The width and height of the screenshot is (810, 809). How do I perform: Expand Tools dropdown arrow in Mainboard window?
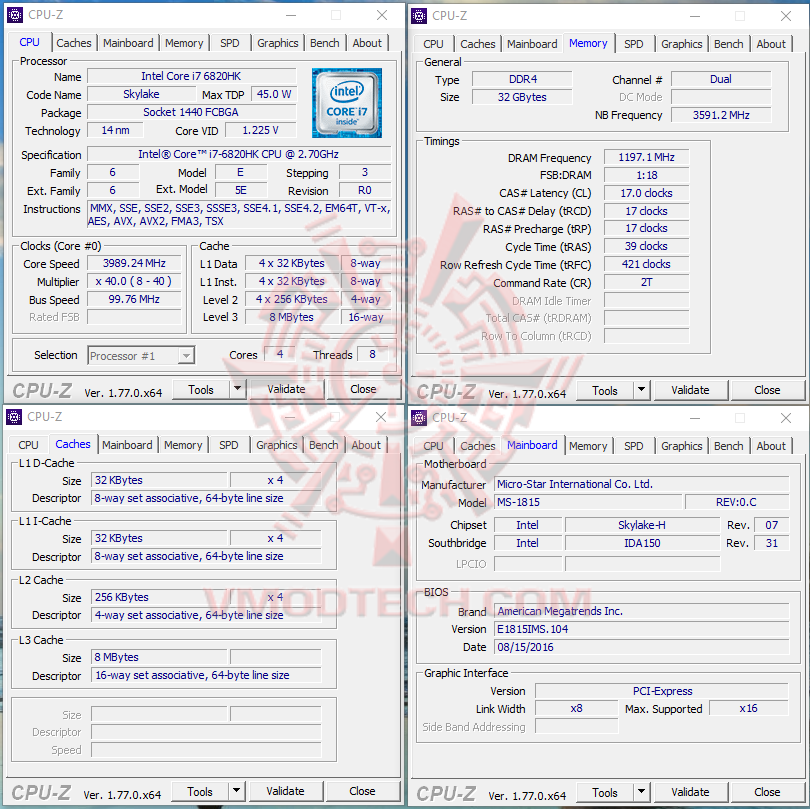642,792
